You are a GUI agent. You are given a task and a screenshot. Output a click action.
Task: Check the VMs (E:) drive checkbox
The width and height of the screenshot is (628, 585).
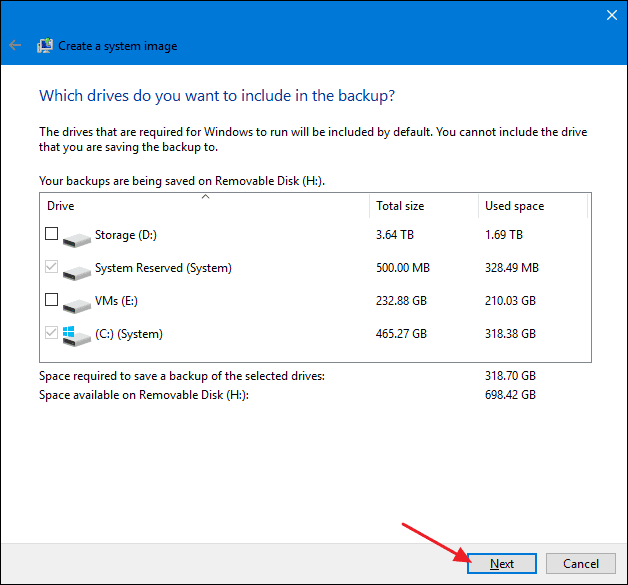click(x=51, y=300)
